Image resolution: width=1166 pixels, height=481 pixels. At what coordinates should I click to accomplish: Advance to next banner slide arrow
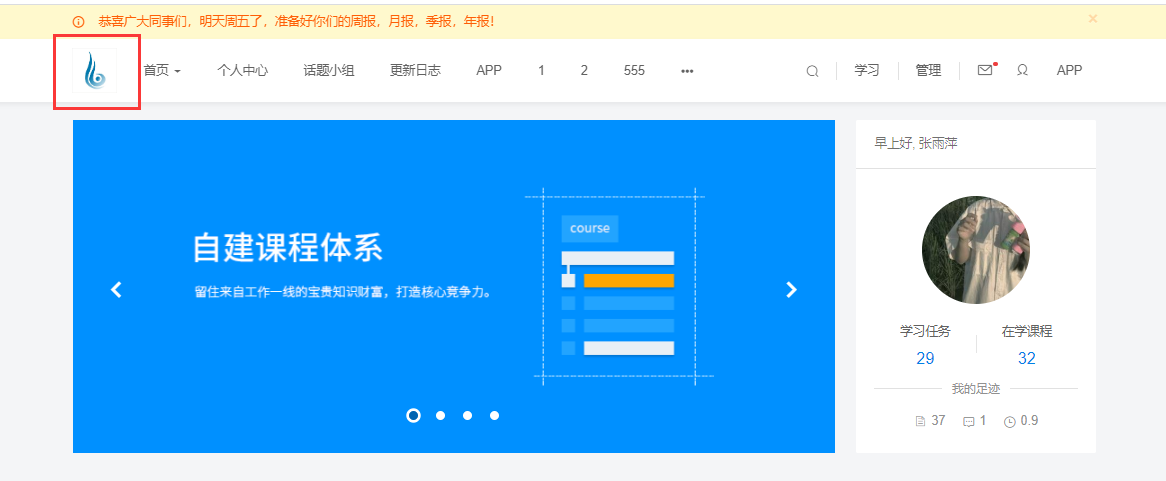[791, 290]
